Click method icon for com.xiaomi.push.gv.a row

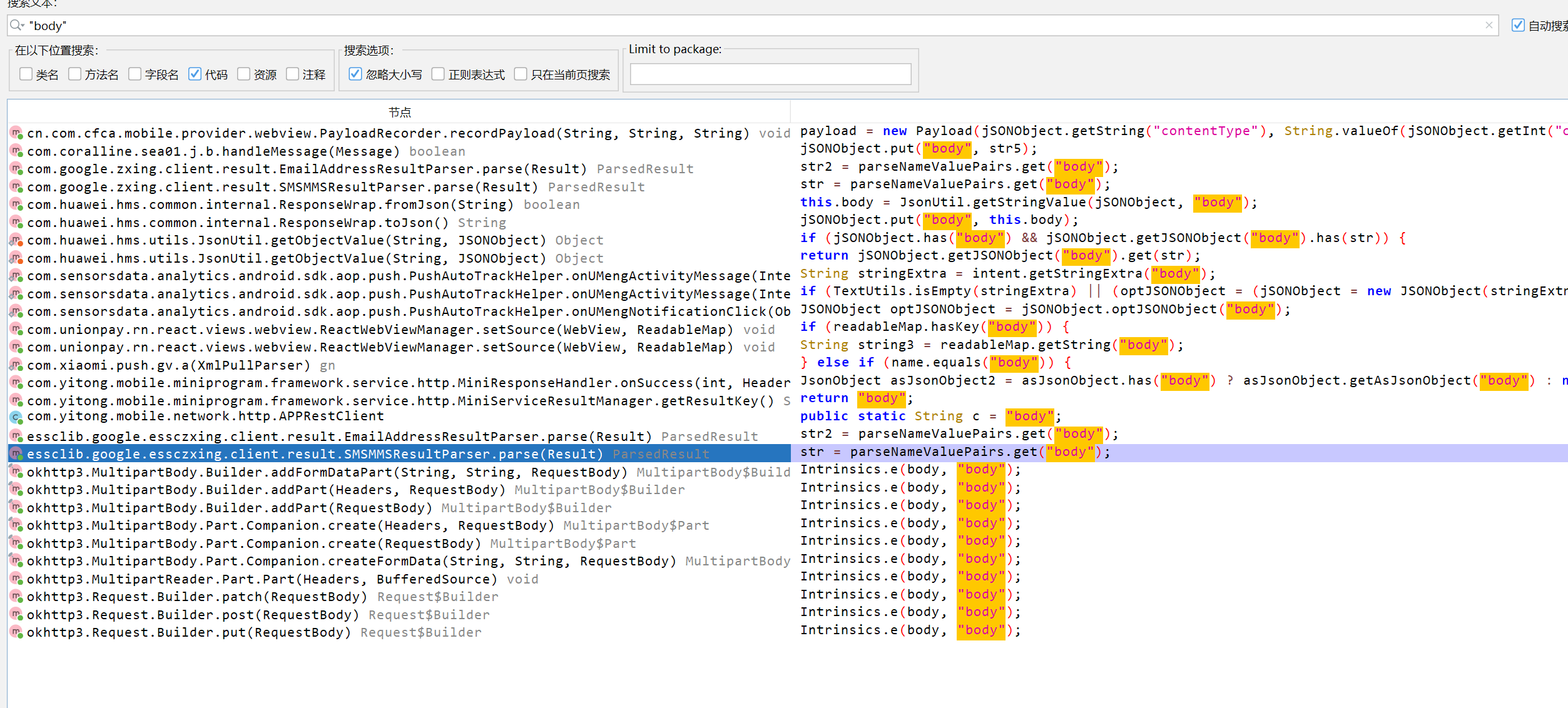pyautogui.click(x=16, y=365)
